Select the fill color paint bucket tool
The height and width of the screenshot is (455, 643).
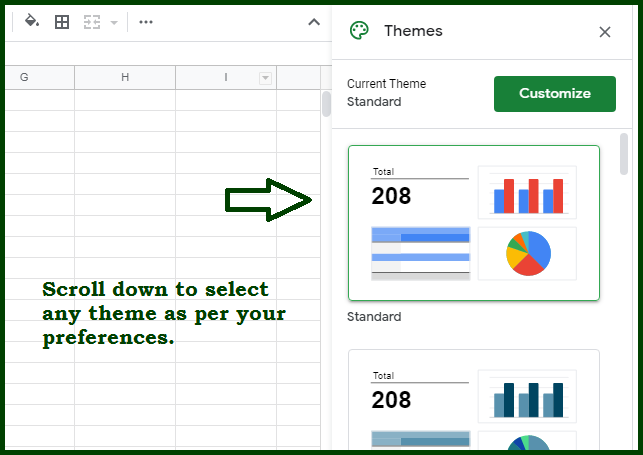pyautogui.click(x=32, y=21)
